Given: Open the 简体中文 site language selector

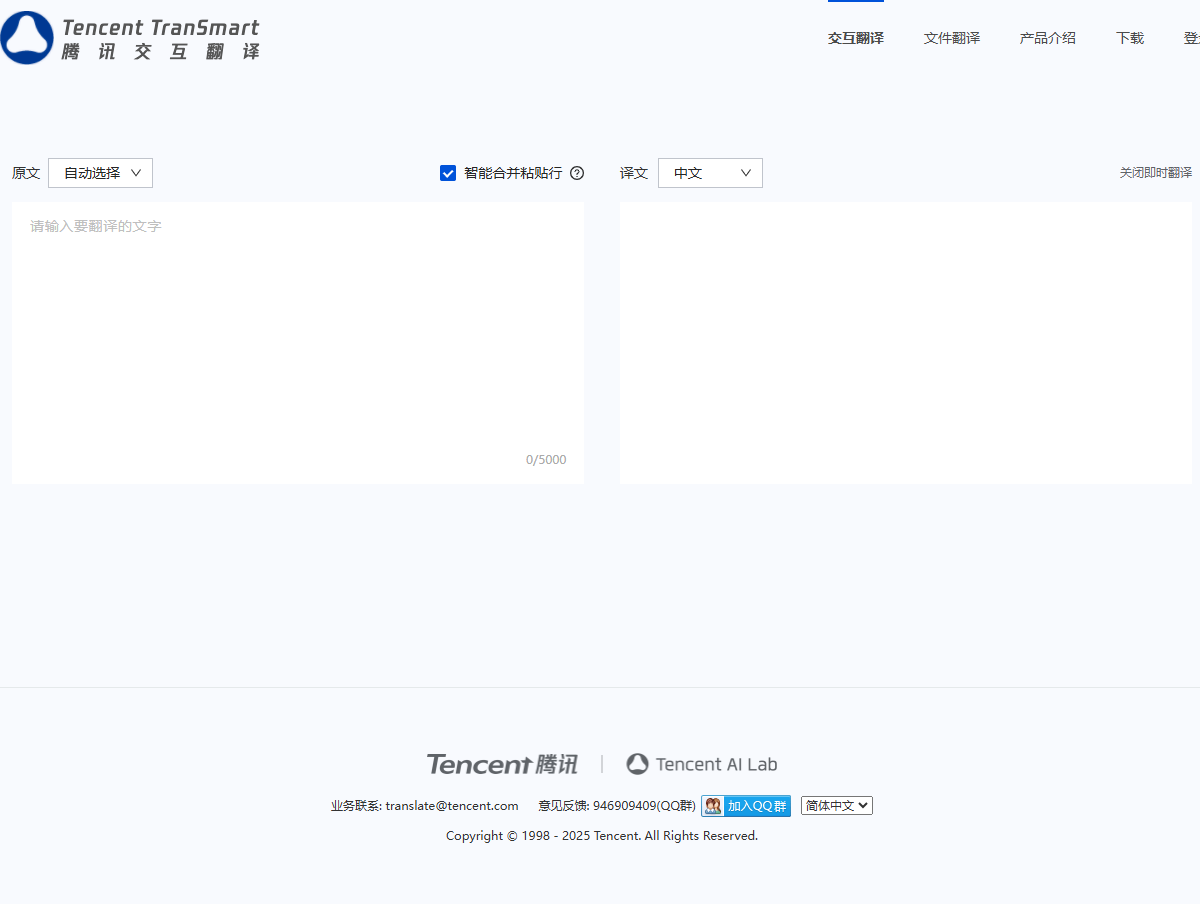Looking at the screenshot, I should (x=836, y=806).
